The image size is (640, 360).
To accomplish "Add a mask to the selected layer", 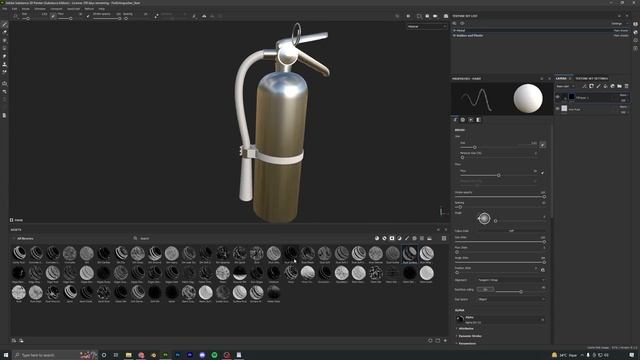I will tap(591, 86).
